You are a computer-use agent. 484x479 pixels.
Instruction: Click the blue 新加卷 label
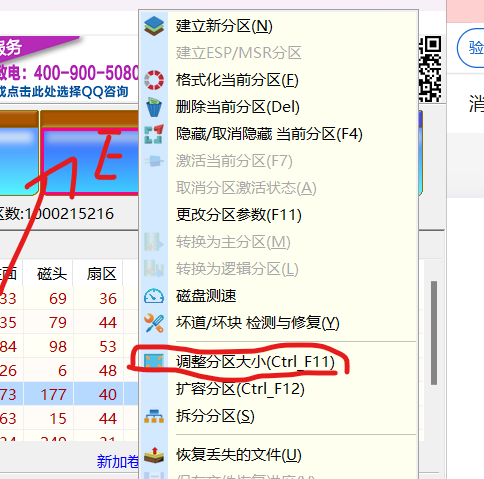(117, 462)
